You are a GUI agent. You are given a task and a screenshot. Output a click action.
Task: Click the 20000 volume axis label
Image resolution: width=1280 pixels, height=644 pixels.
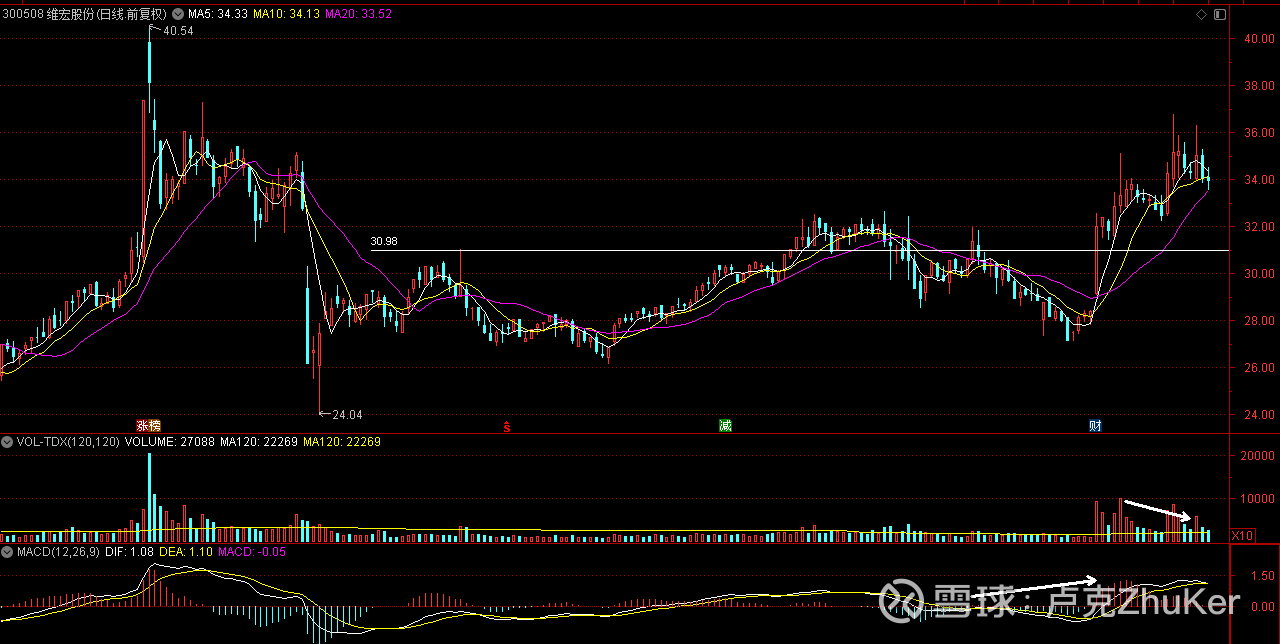[x=1258, y=455]
